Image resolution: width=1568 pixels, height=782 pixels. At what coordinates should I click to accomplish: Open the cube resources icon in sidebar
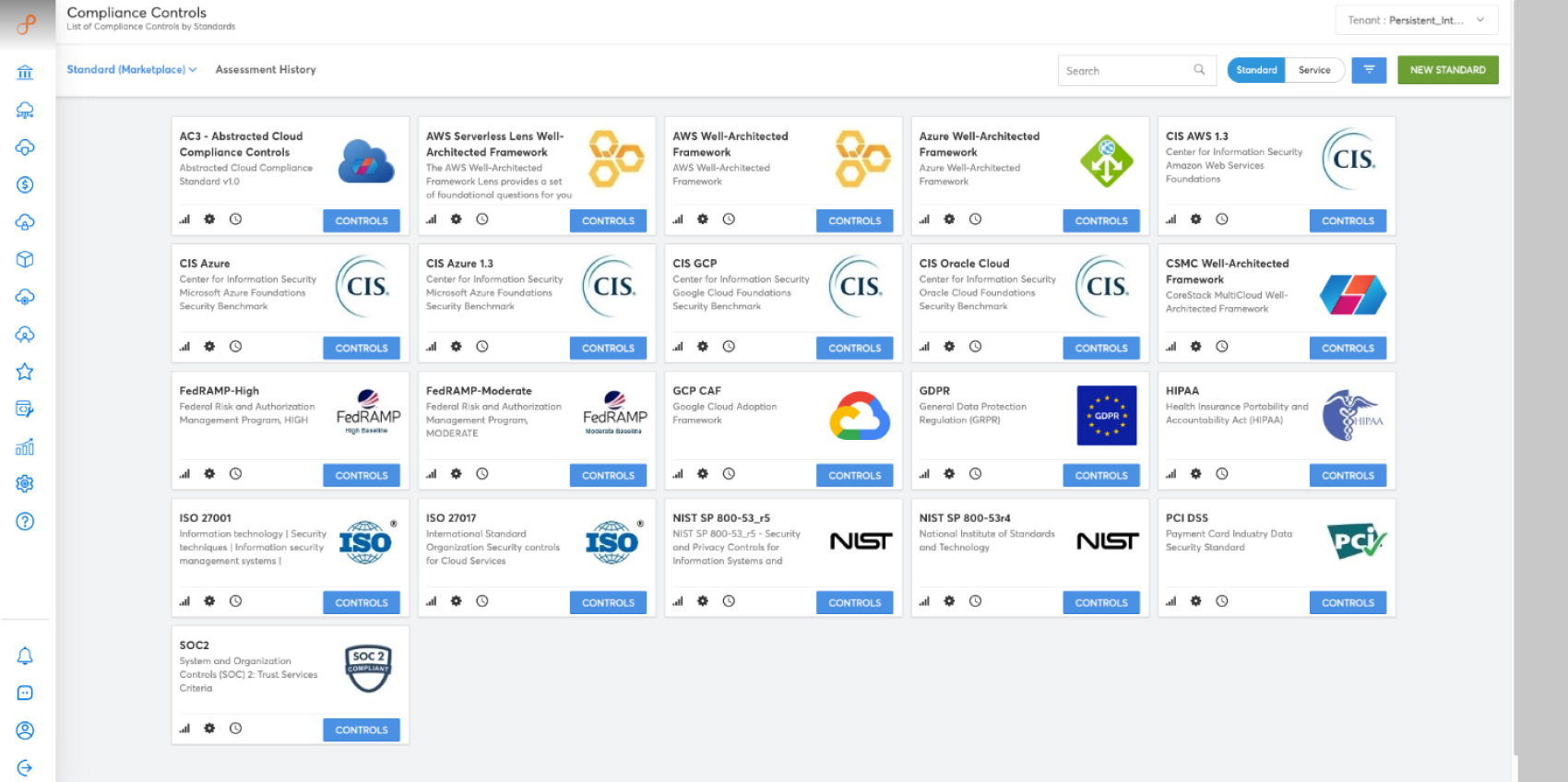(25, 259)
